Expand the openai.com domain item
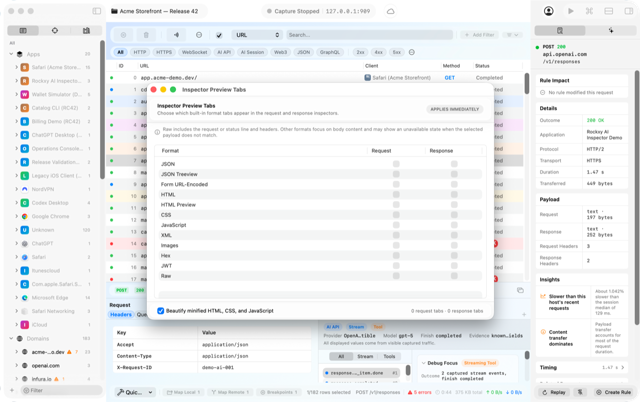 coord(16,365)
